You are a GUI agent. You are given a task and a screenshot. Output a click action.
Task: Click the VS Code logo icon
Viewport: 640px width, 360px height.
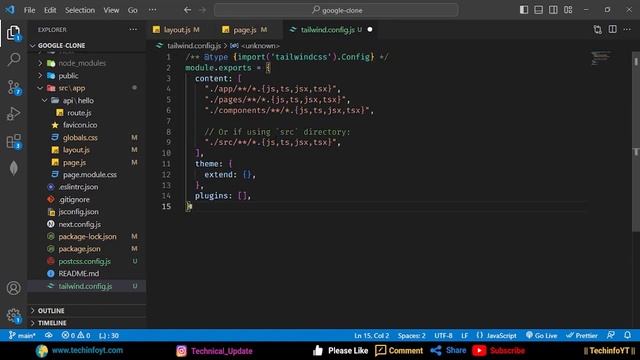(x=10, y=9)
